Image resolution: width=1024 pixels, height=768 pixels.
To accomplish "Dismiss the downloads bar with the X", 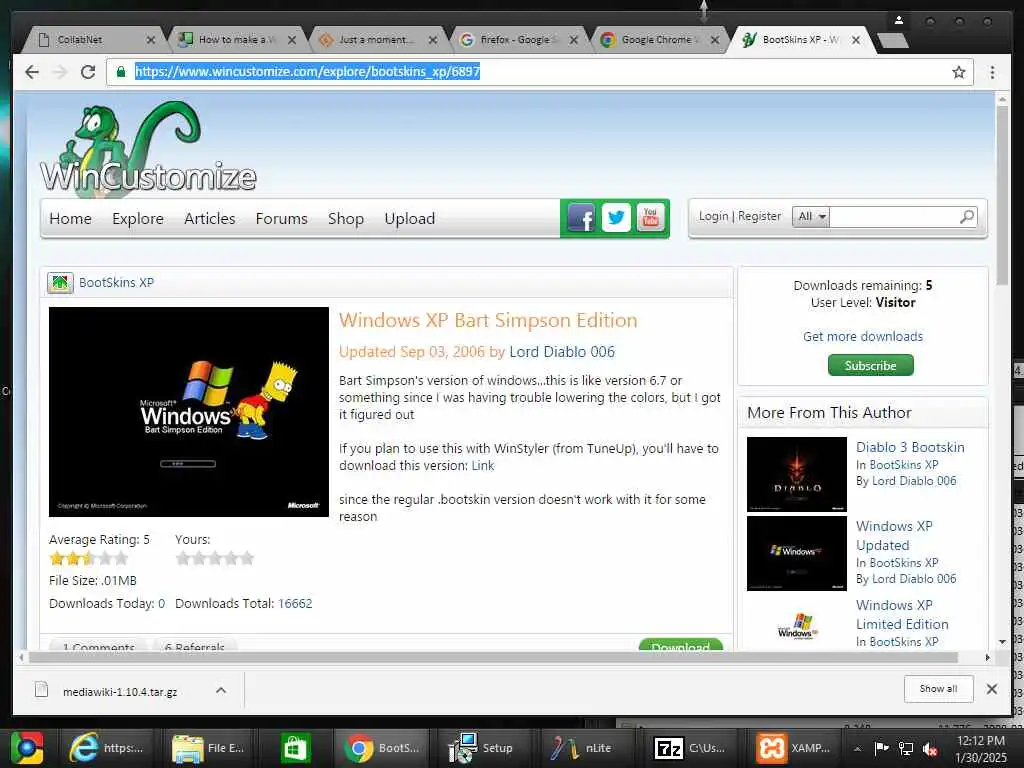I will 991,688.
